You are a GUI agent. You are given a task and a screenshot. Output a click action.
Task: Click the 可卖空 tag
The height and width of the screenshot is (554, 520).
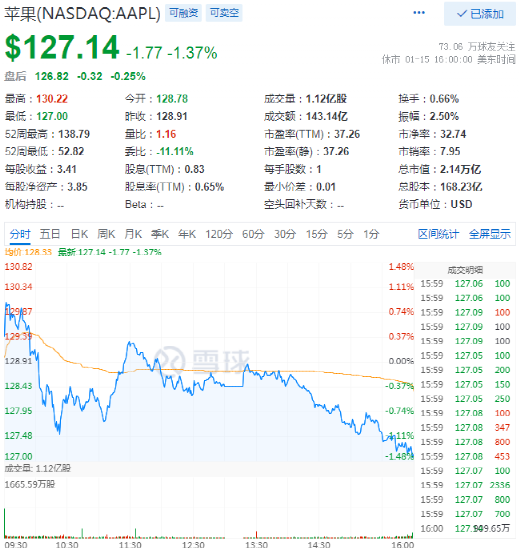pos(224,13)
